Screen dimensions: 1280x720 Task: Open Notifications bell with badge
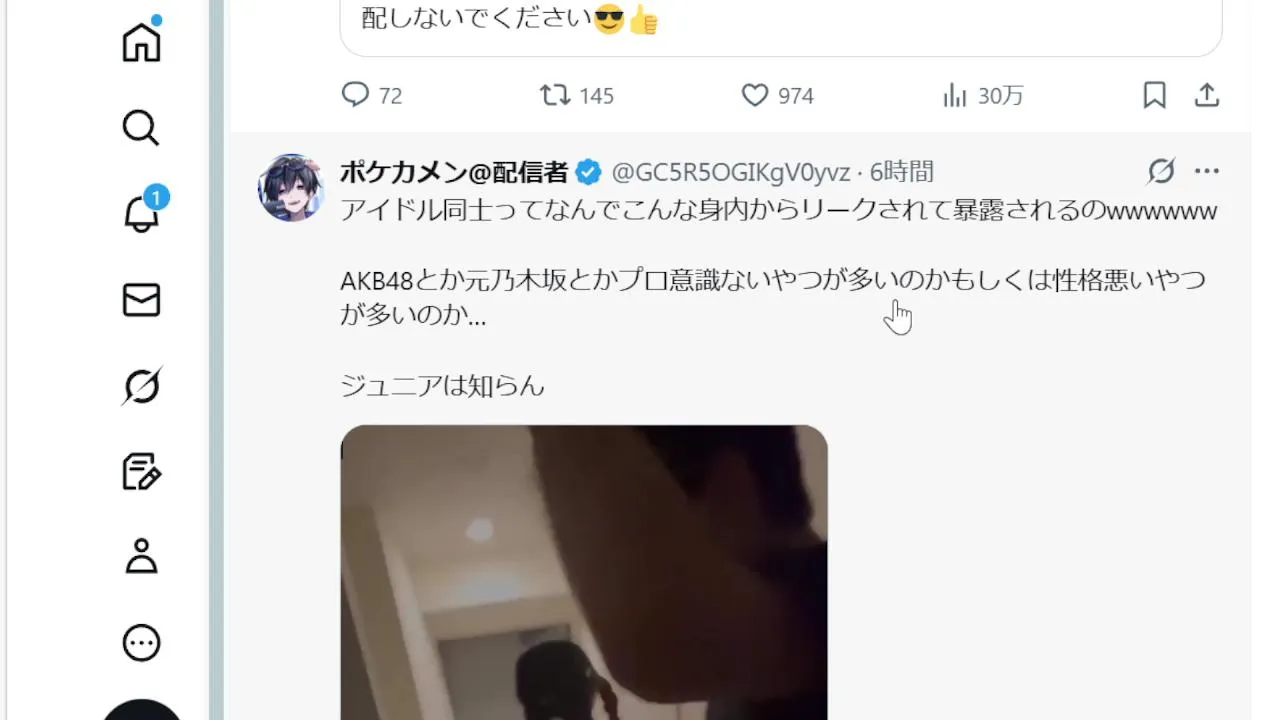[141, 213]
